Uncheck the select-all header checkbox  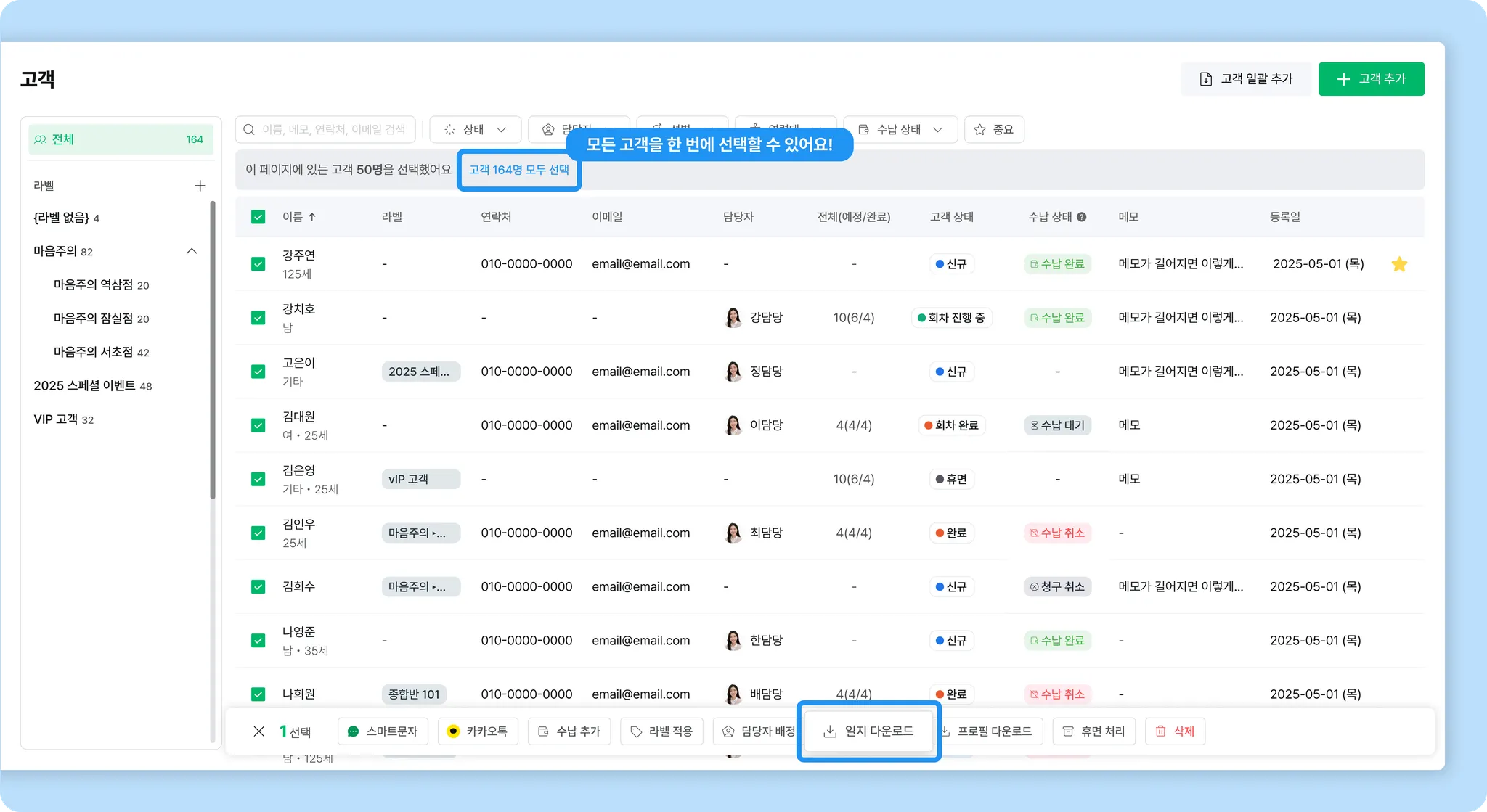point(258,217)
